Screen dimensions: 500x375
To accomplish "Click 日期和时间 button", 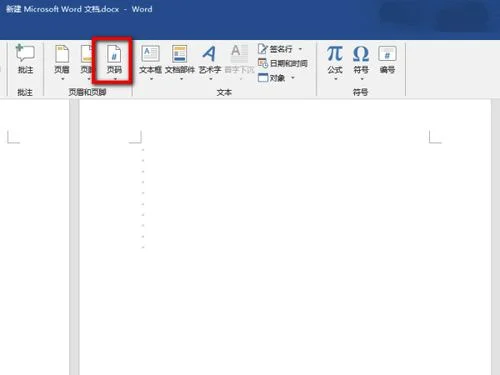I will (x=283, y=63).
